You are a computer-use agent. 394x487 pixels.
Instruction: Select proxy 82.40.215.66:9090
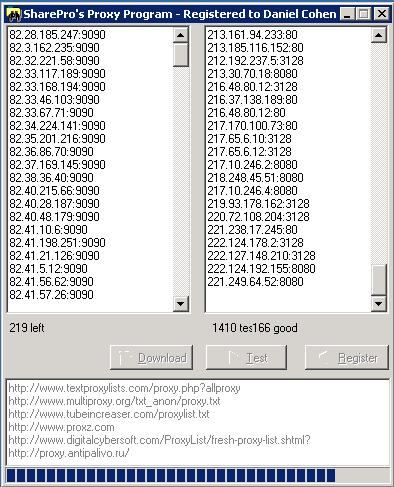click(x=54, y=191)
